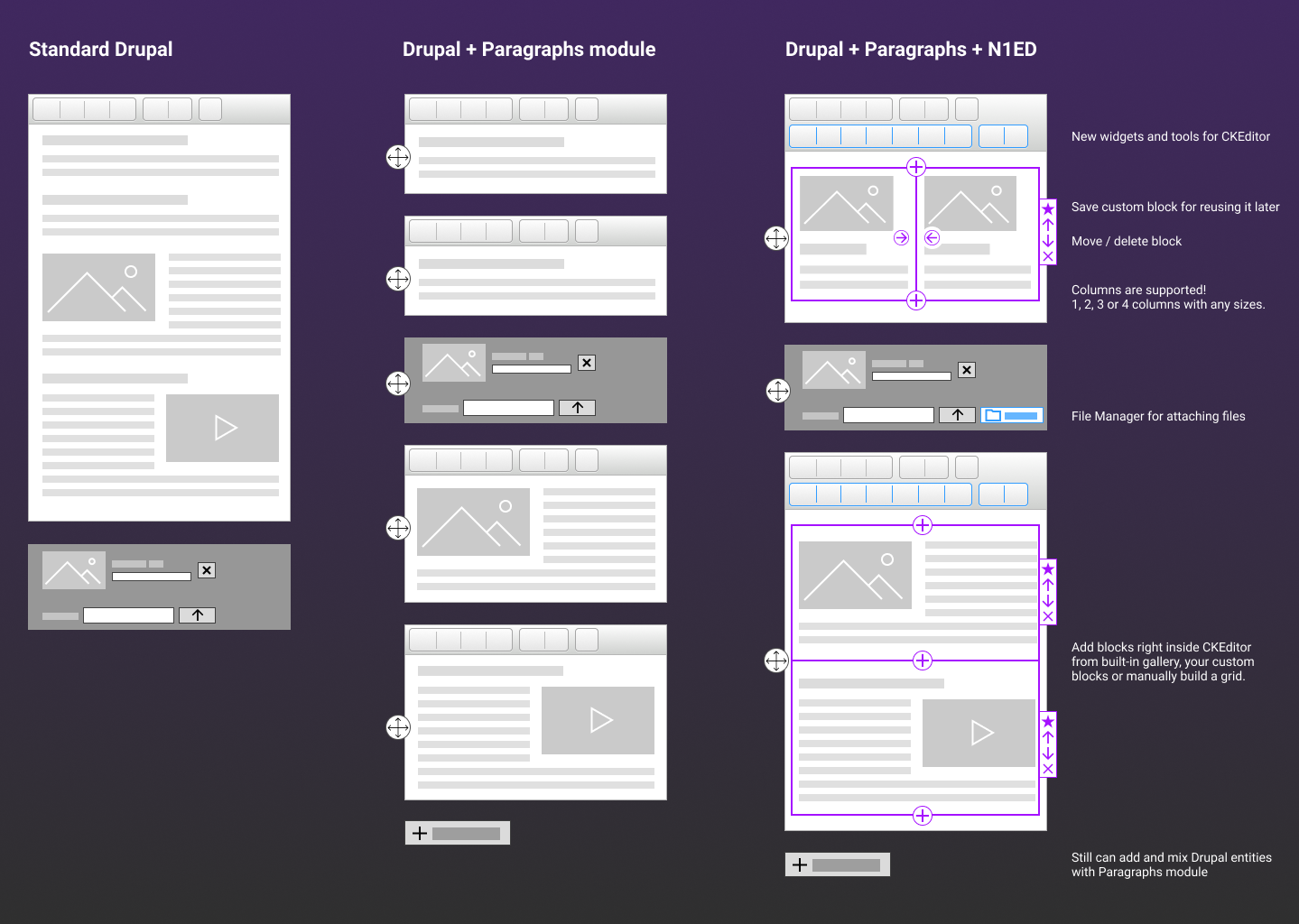Click image placeholder in Standard Drupal editor

[x=98, y=287]
